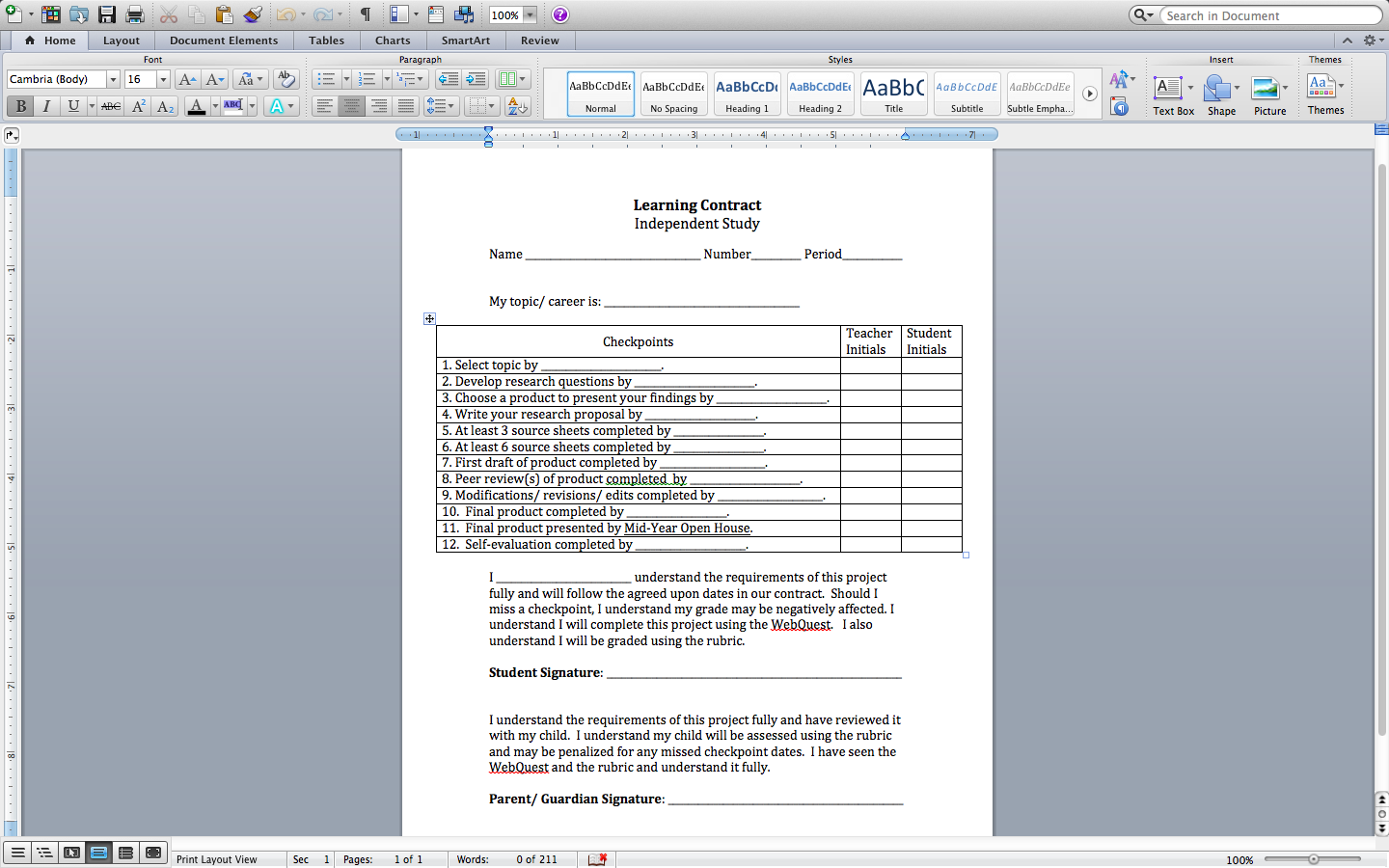Click the Picture insert icon
The image size is (1389, 868).
click(1269, 95)
